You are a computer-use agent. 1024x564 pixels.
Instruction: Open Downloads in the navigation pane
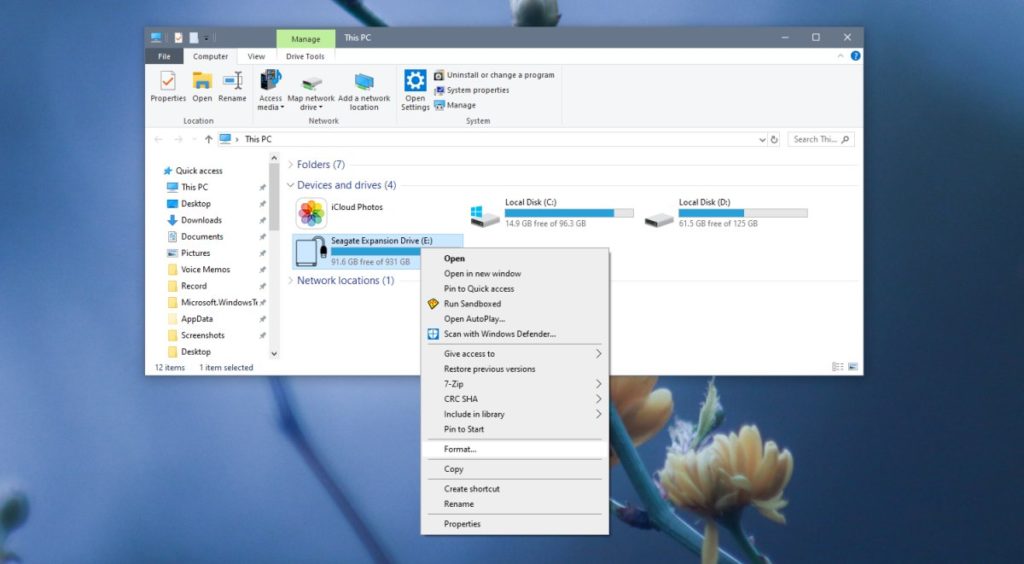pos(201,220)
